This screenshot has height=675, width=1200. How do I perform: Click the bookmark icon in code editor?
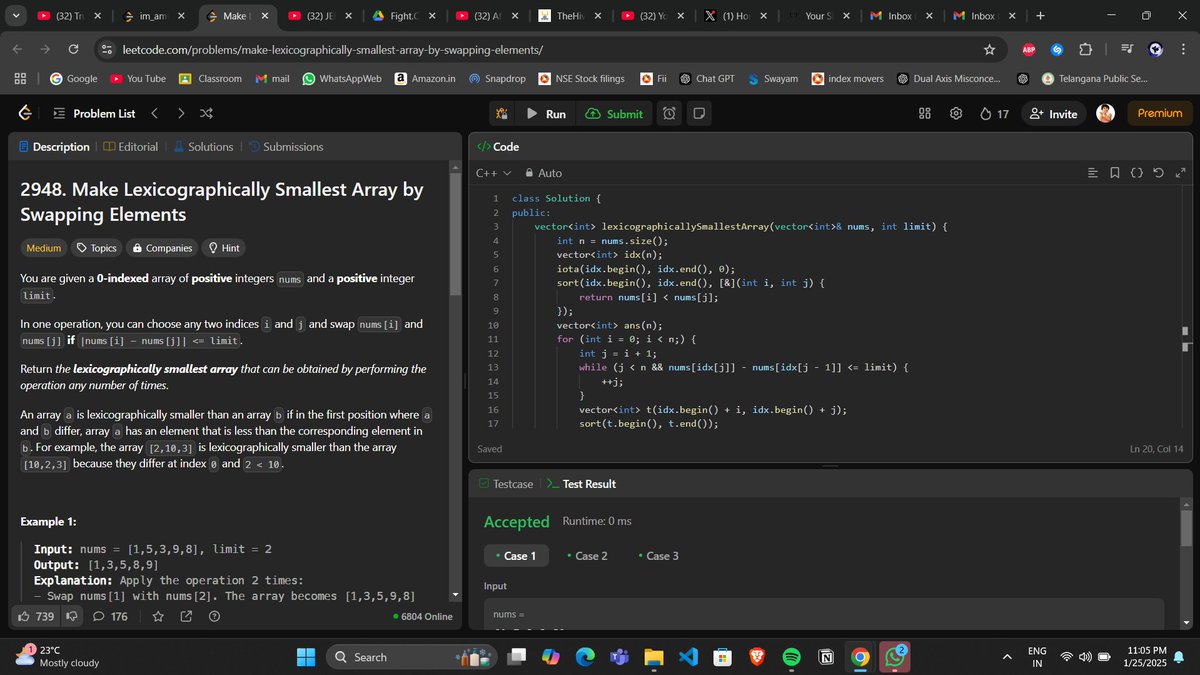click(1115, 173)
